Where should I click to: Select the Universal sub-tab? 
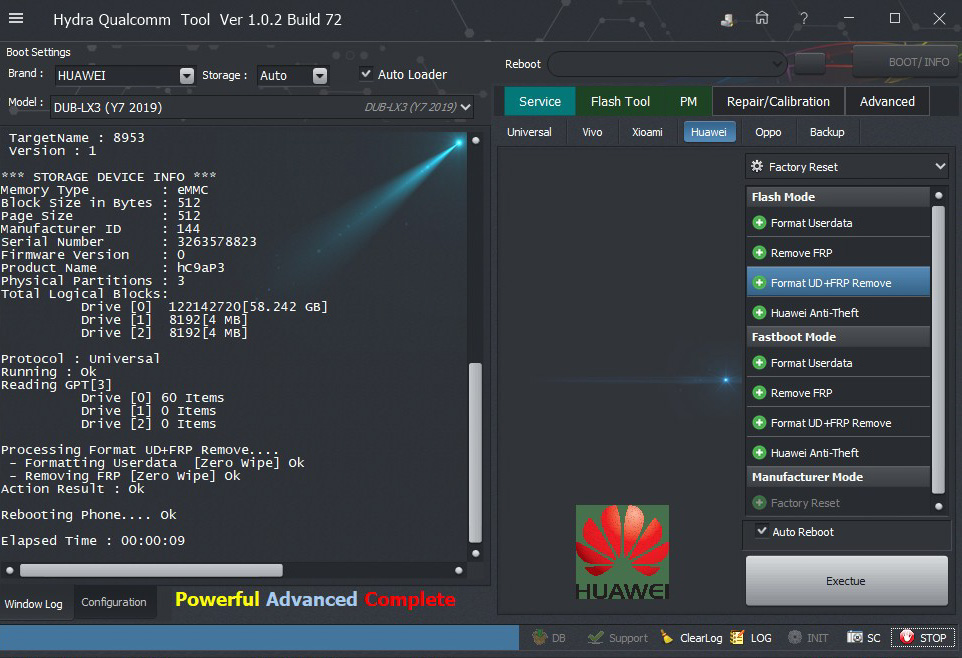529,132
